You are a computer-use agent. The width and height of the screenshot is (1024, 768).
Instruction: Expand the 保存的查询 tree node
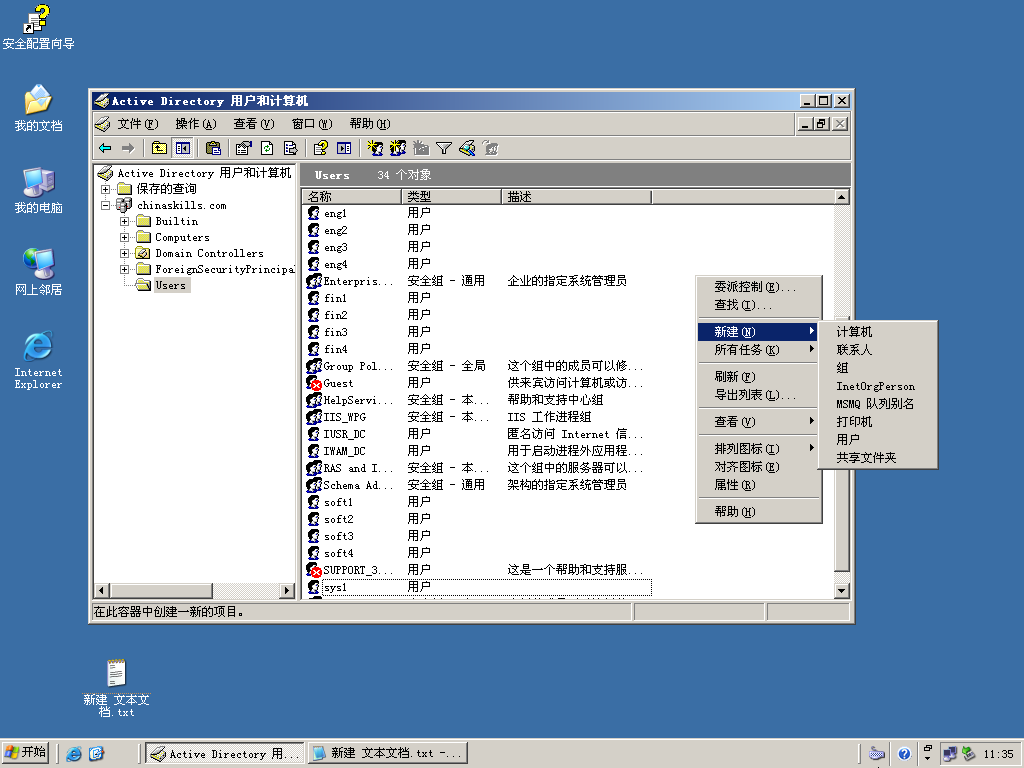coord(105,189)
